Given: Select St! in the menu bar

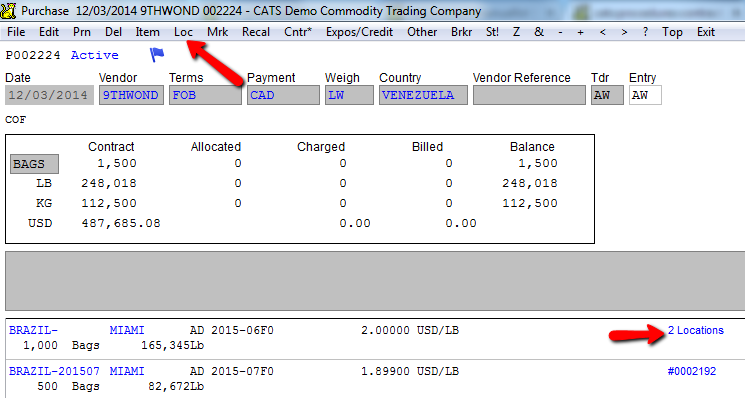Looking at the screenshot, I should click(492, 32).
